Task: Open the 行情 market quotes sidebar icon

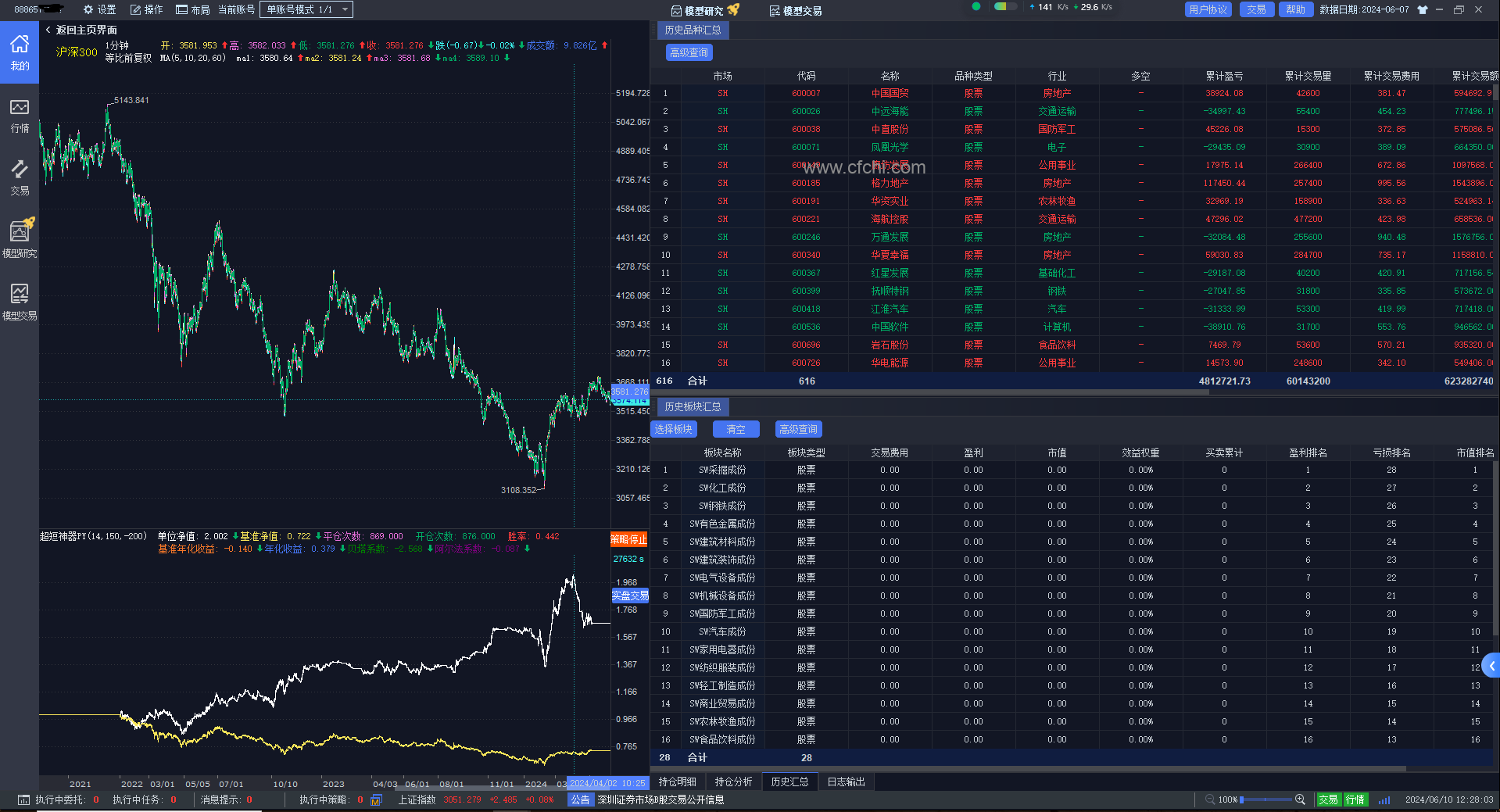Action: (x=20, y=115)
